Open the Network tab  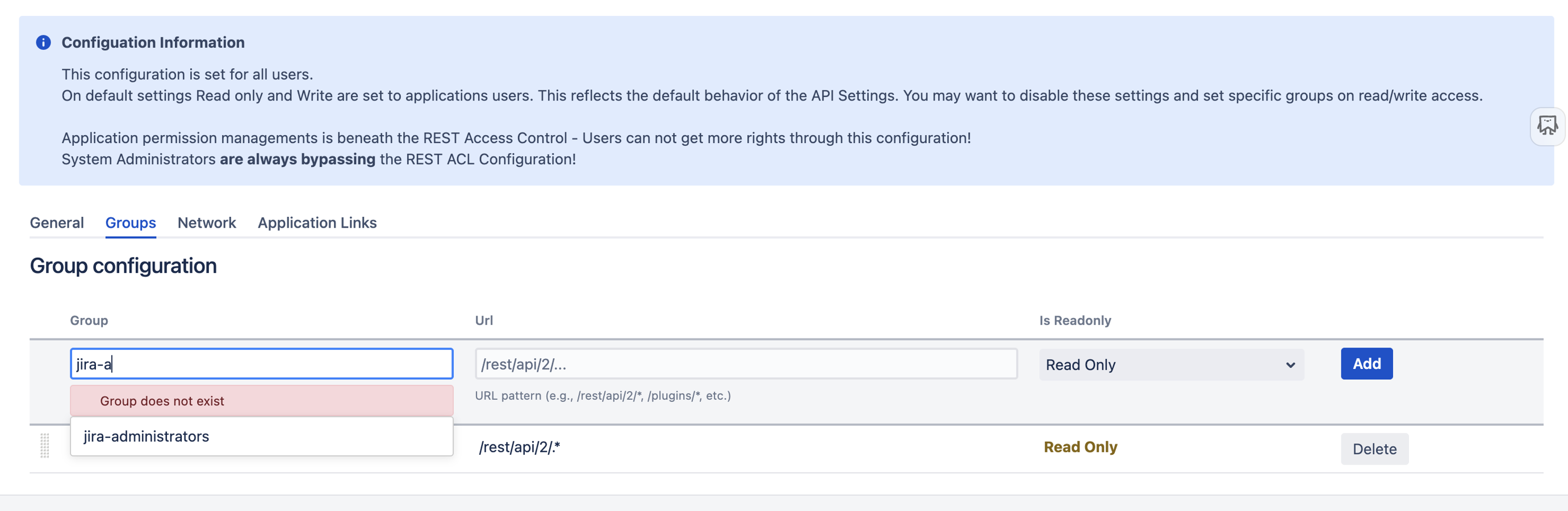click(206, 223)
